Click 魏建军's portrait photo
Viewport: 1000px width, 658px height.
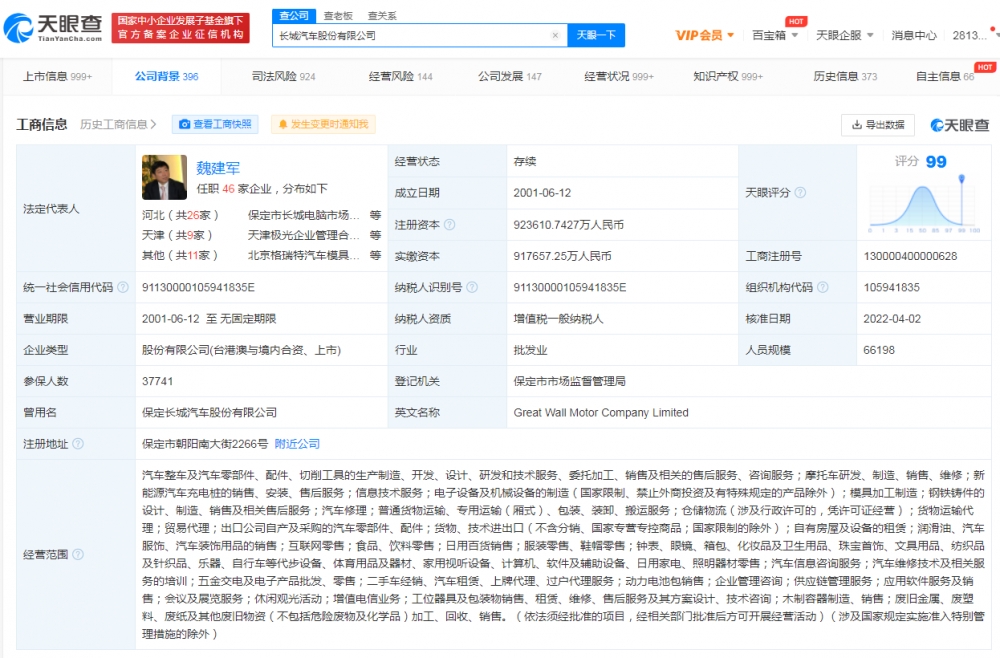tap(165, 177)
